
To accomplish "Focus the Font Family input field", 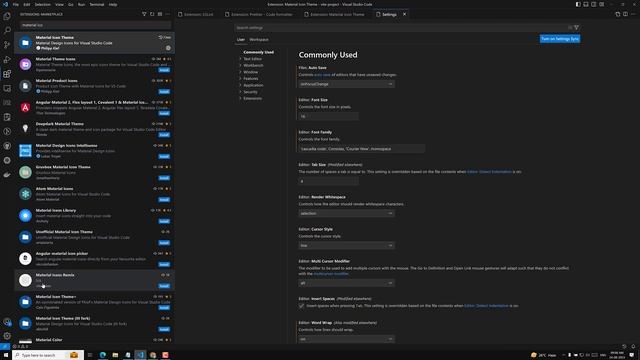I will pyautogui.click(x=362, y=149).
